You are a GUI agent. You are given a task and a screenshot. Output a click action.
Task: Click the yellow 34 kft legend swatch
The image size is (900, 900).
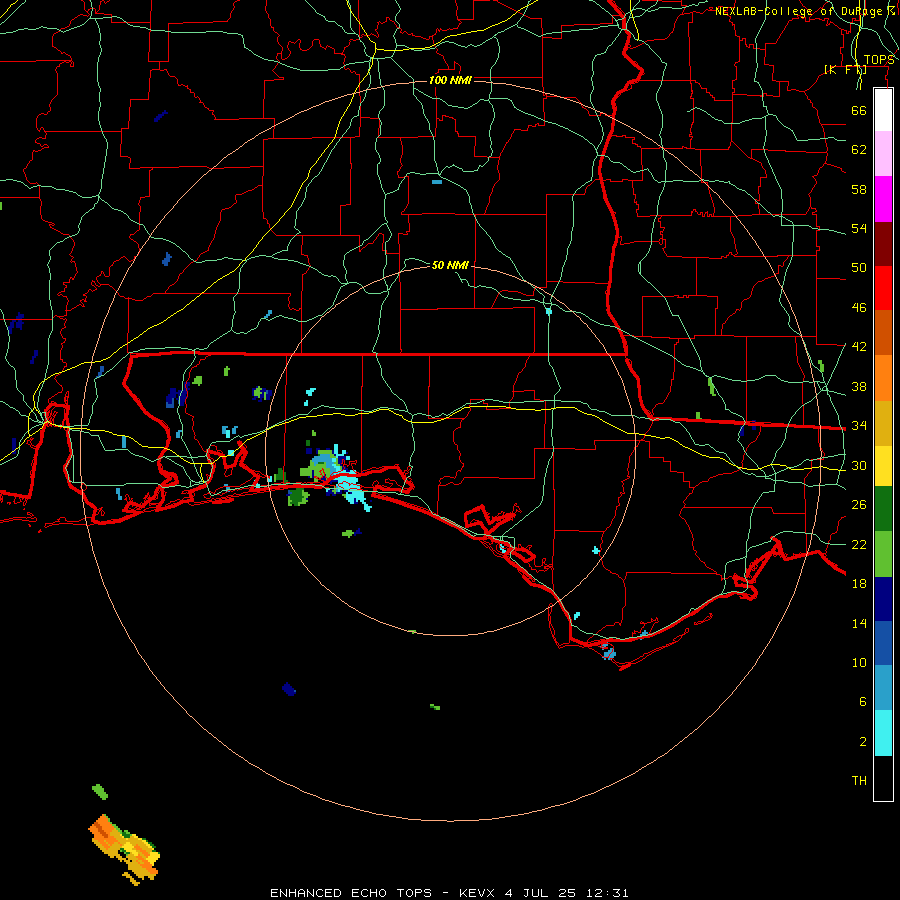pyautogui.click(x=883, y=465)
